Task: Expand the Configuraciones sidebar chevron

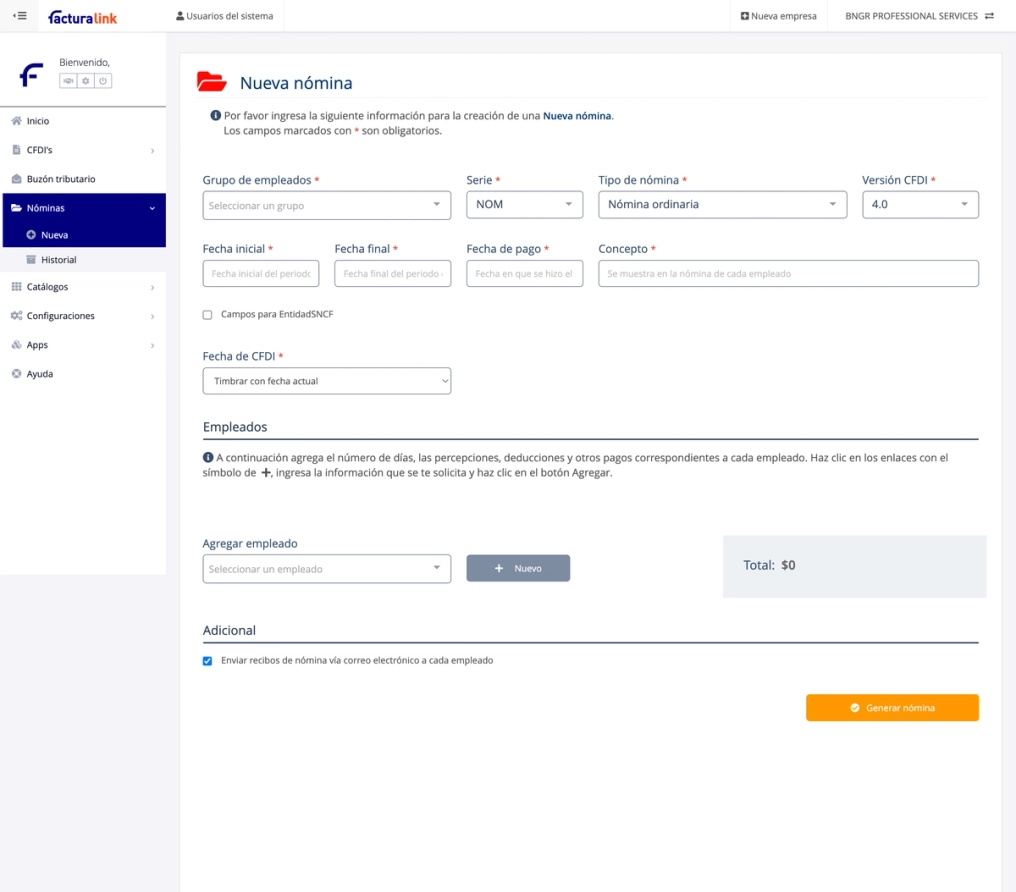Action: click(152, 316)
